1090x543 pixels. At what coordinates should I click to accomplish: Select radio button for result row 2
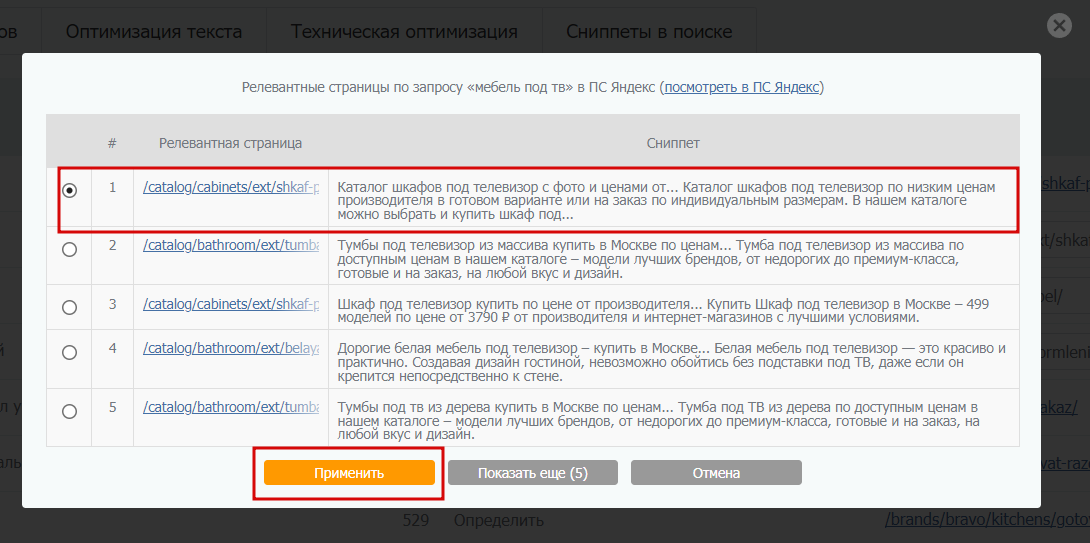click(x=69, y=250)
